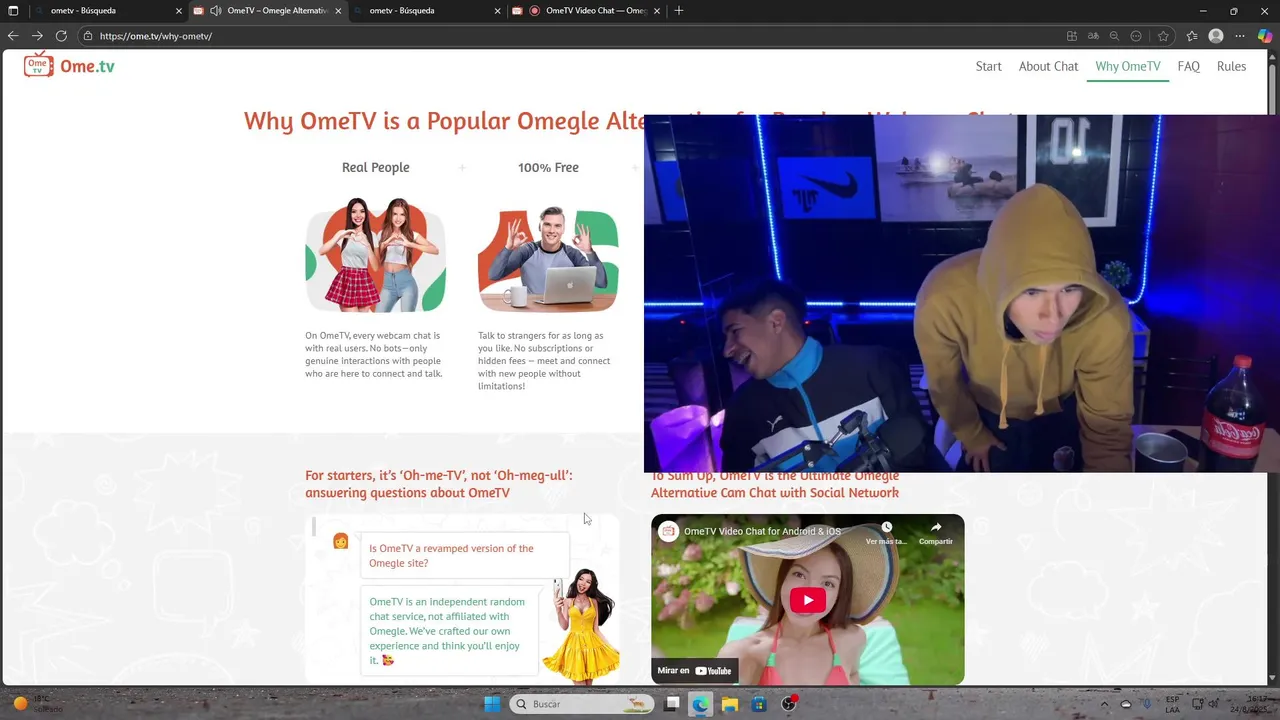Add this page to favorites star
Image resolution: width=1280 pixels, height=720 pixels.
tap(1163, 36)
